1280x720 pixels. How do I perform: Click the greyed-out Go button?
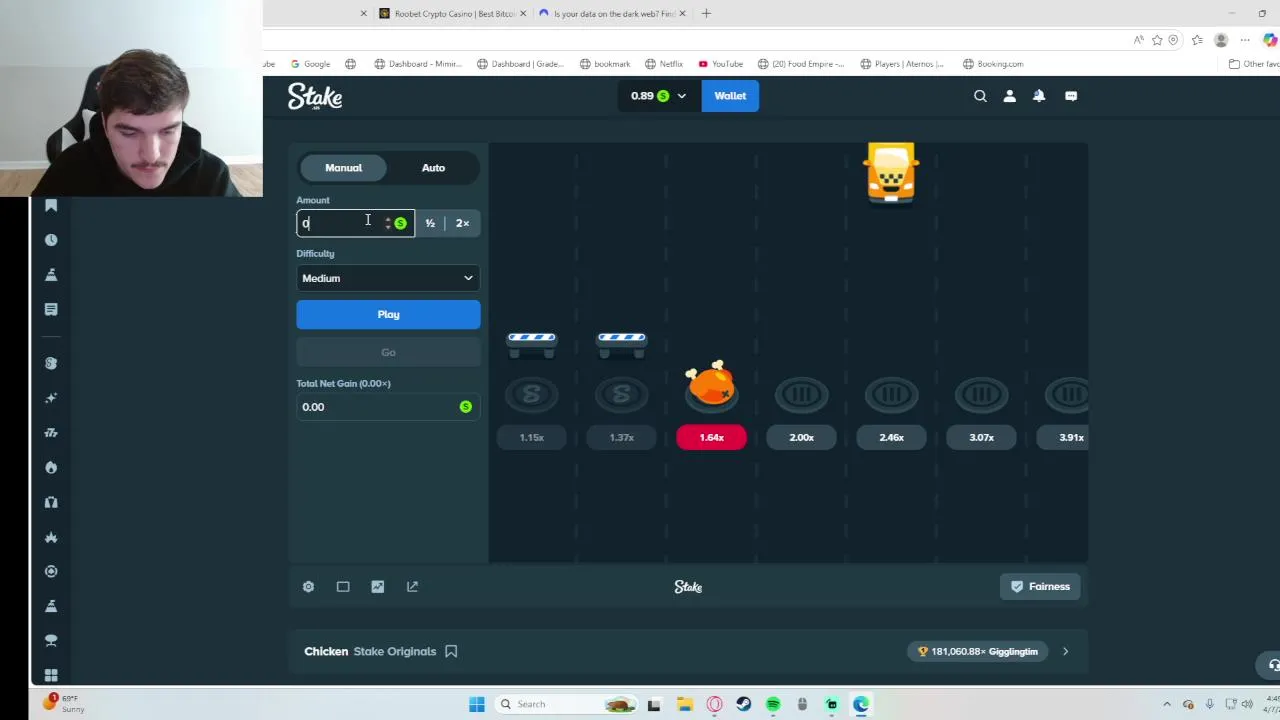click(388, 352)
